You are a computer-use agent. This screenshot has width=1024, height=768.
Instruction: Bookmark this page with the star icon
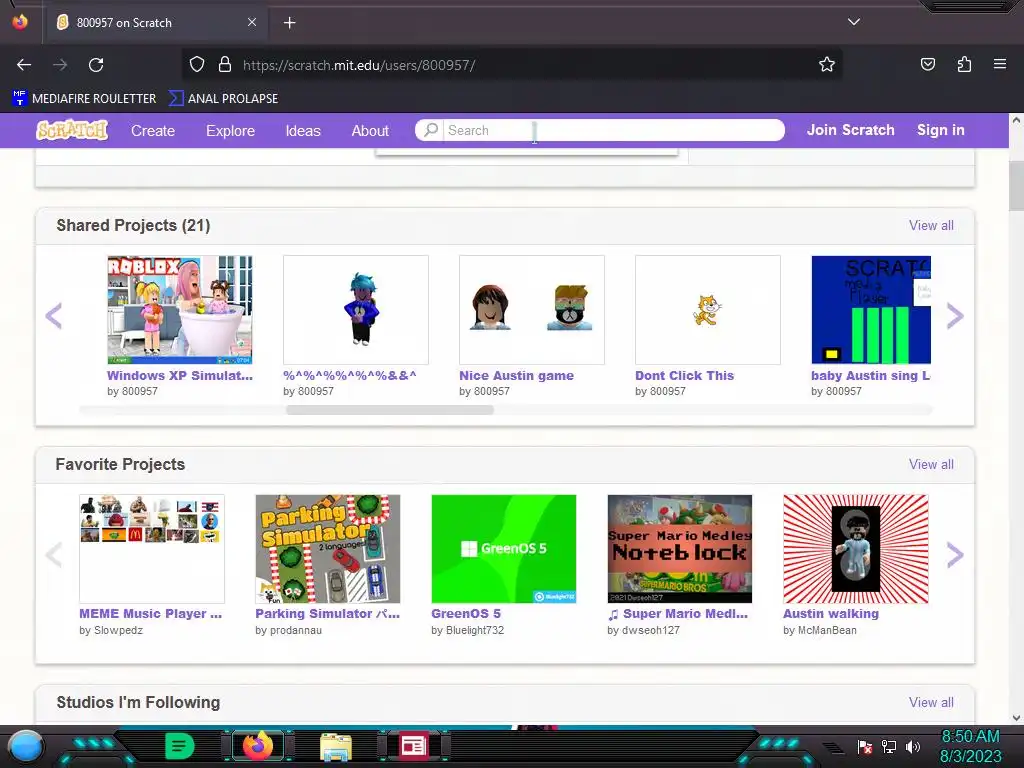827,65
